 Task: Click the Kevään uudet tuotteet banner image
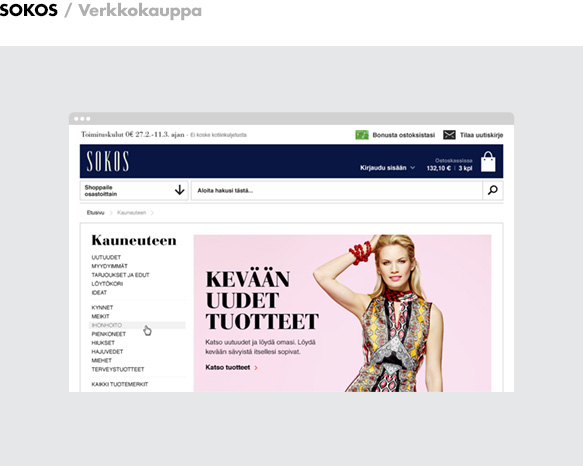pos(342,313)
